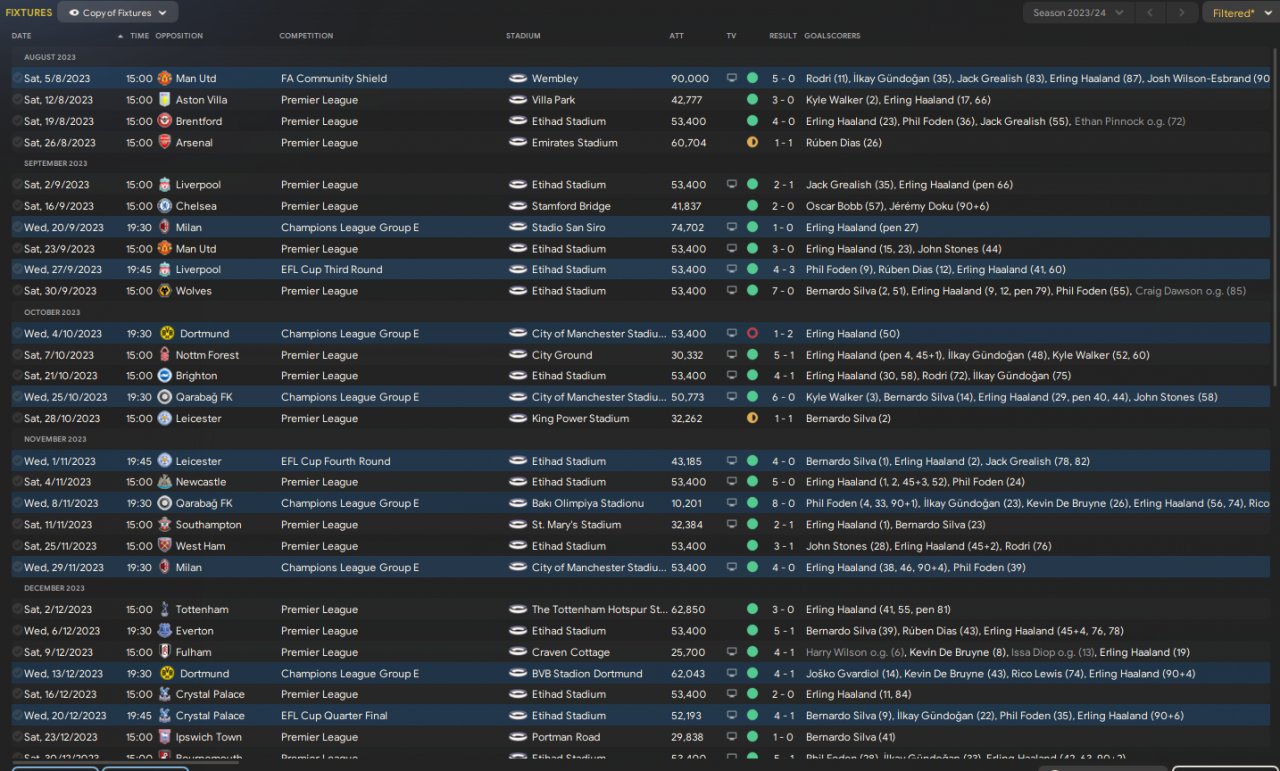Expand the Filtered dropdown
The image size is (1280, 771).
(1239, 13)
